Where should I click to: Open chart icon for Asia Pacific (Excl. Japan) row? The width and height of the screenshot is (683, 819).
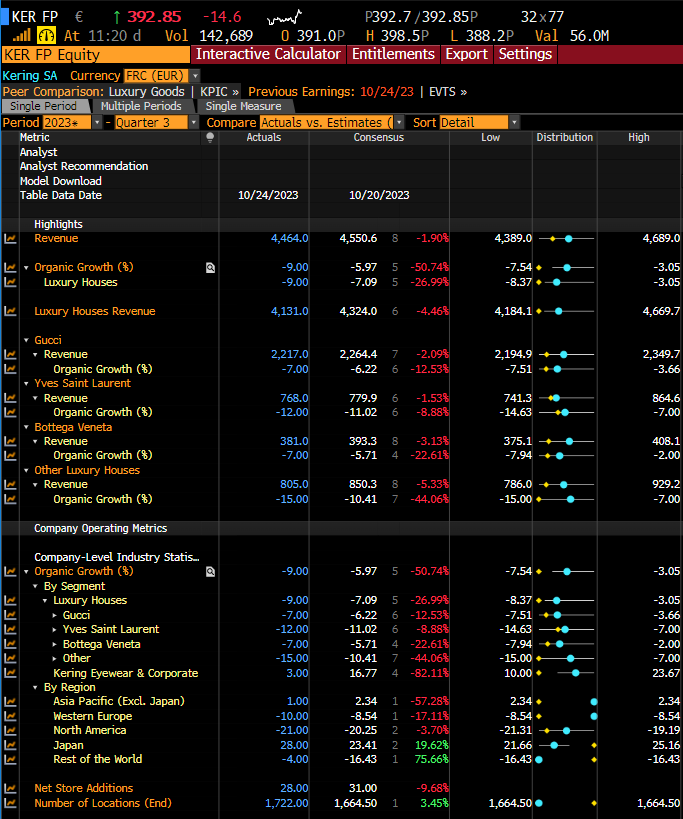tap(10, 701)
